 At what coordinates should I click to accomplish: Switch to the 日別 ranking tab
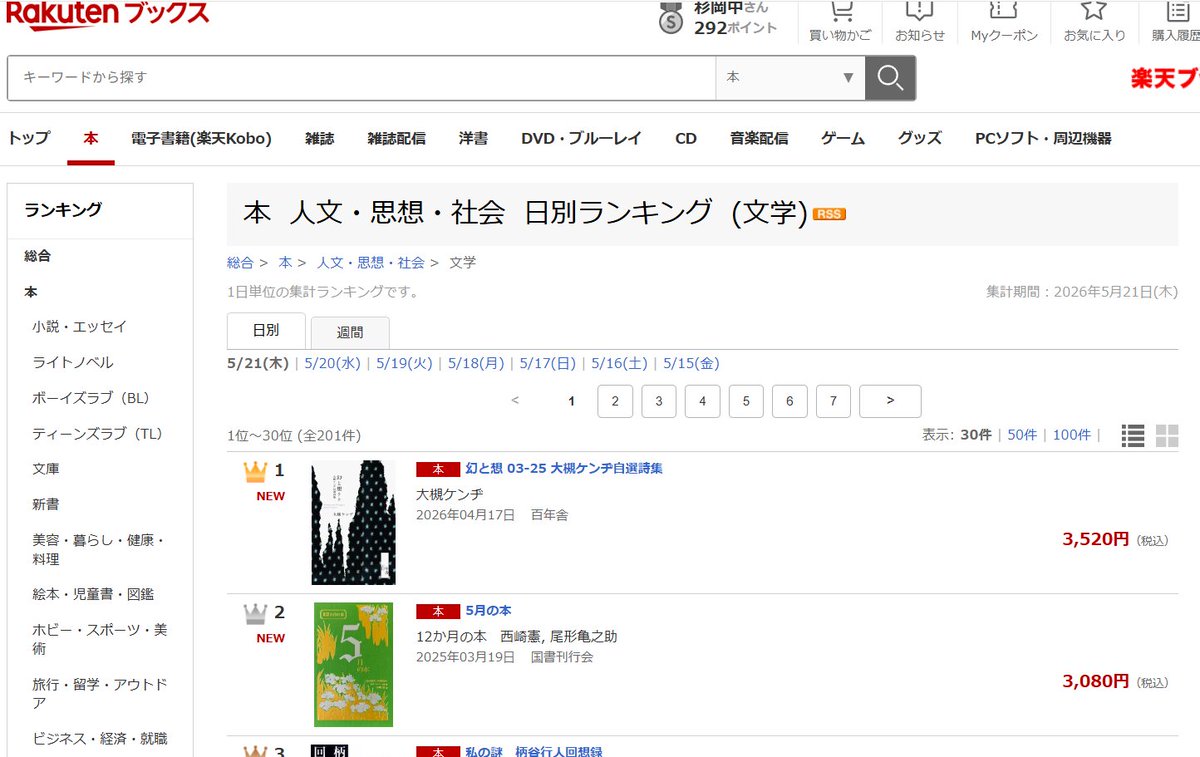(266, 331)
